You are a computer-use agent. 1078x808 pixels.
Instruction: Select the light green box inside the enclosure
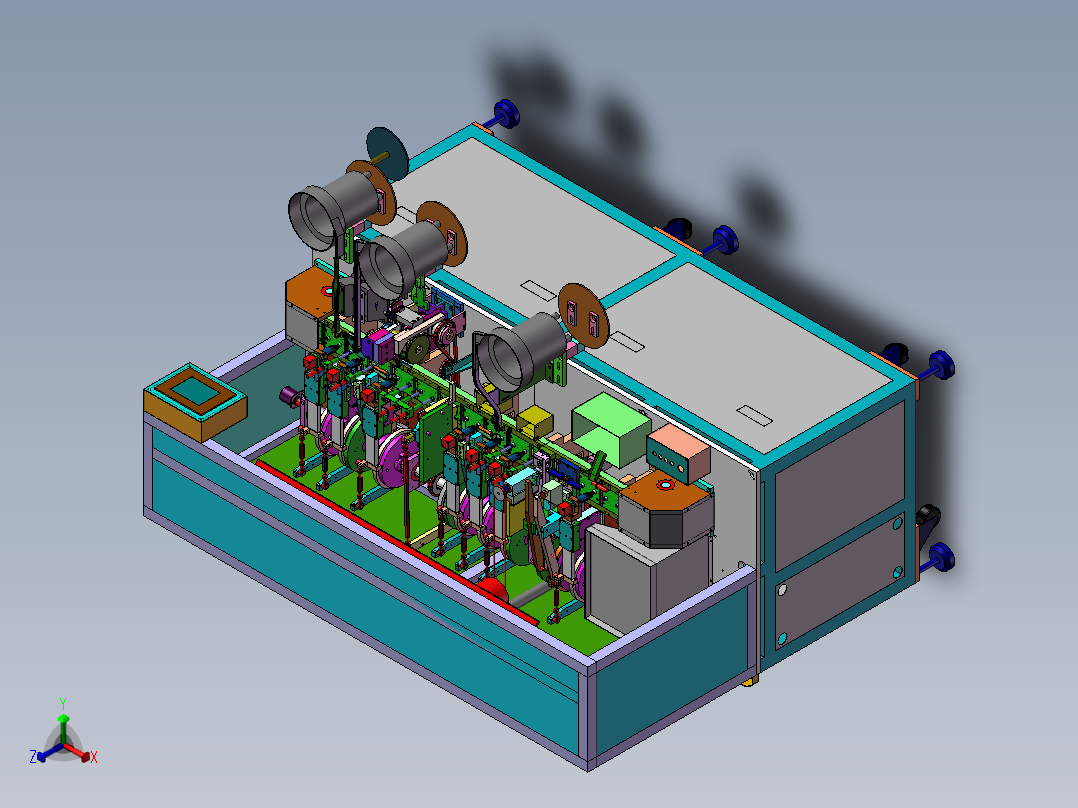610,425
